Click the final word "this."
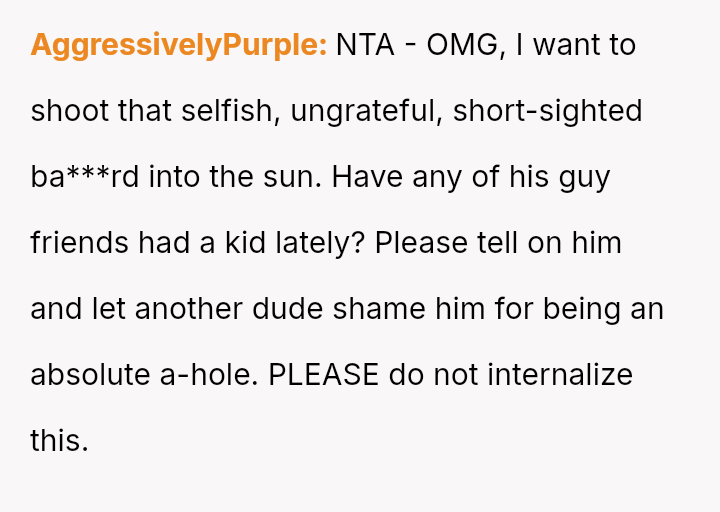 [x=59, y=441]
